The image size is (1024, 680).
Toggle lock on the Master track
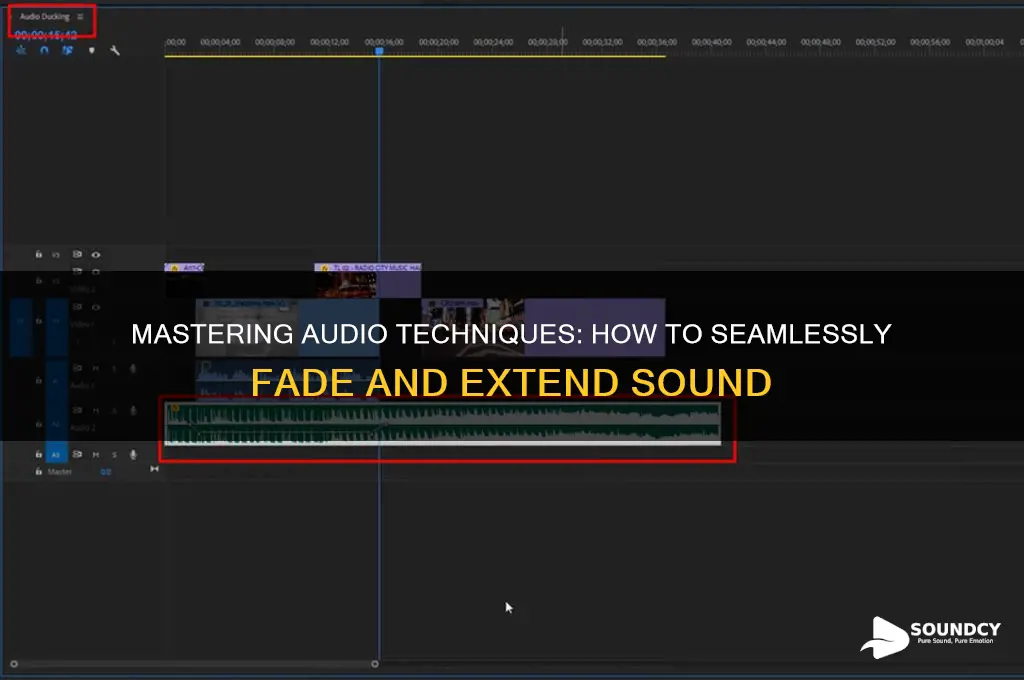click(x=39, y=472)
